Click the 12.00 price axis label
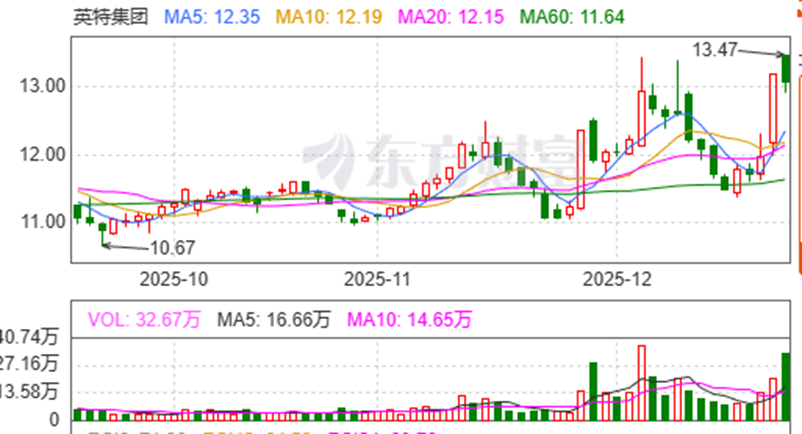Viewport: 802px width, 434px height. pos(43,154)
